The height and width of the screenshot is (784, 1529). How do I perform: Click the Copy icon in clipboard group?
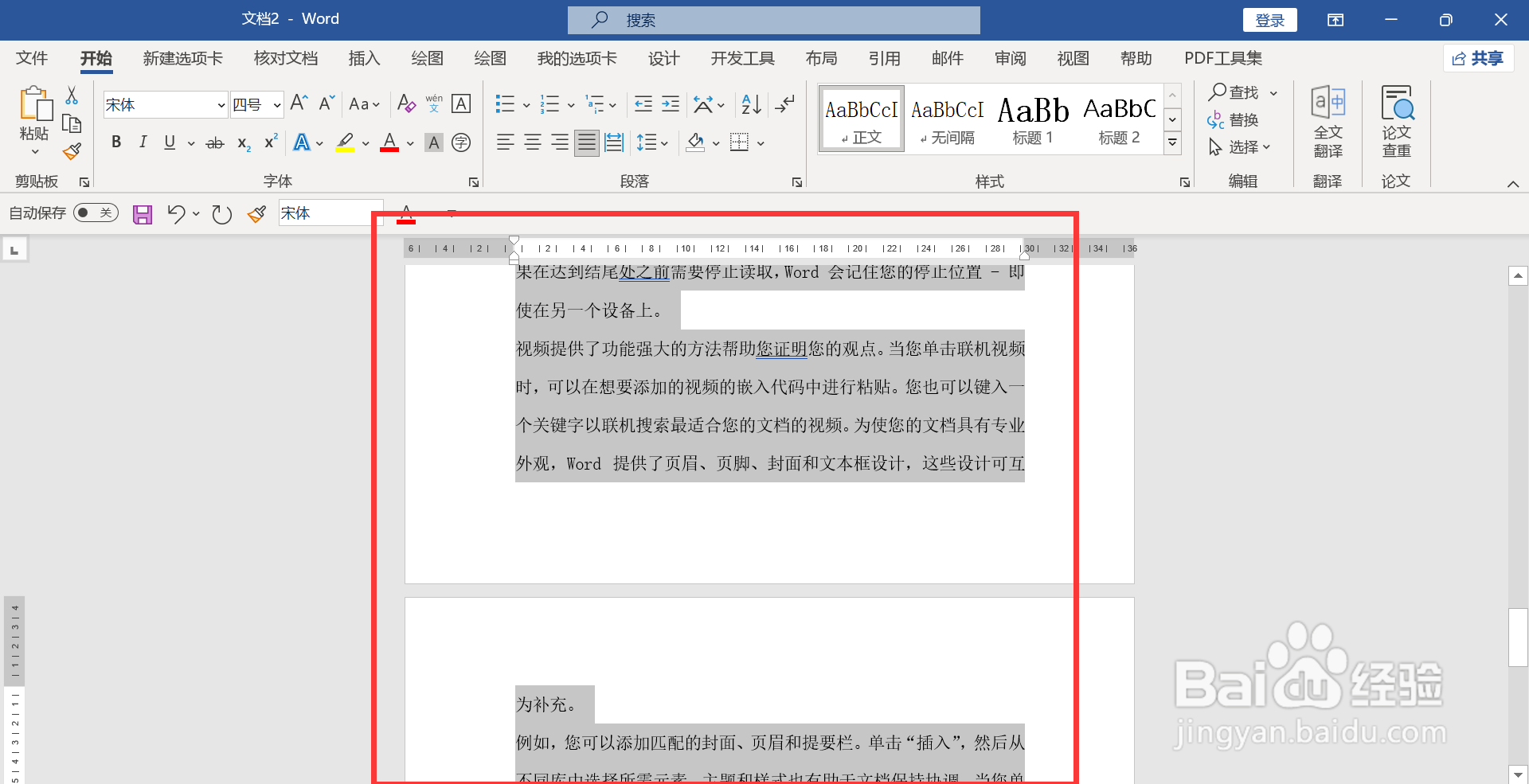coord(72,123)
